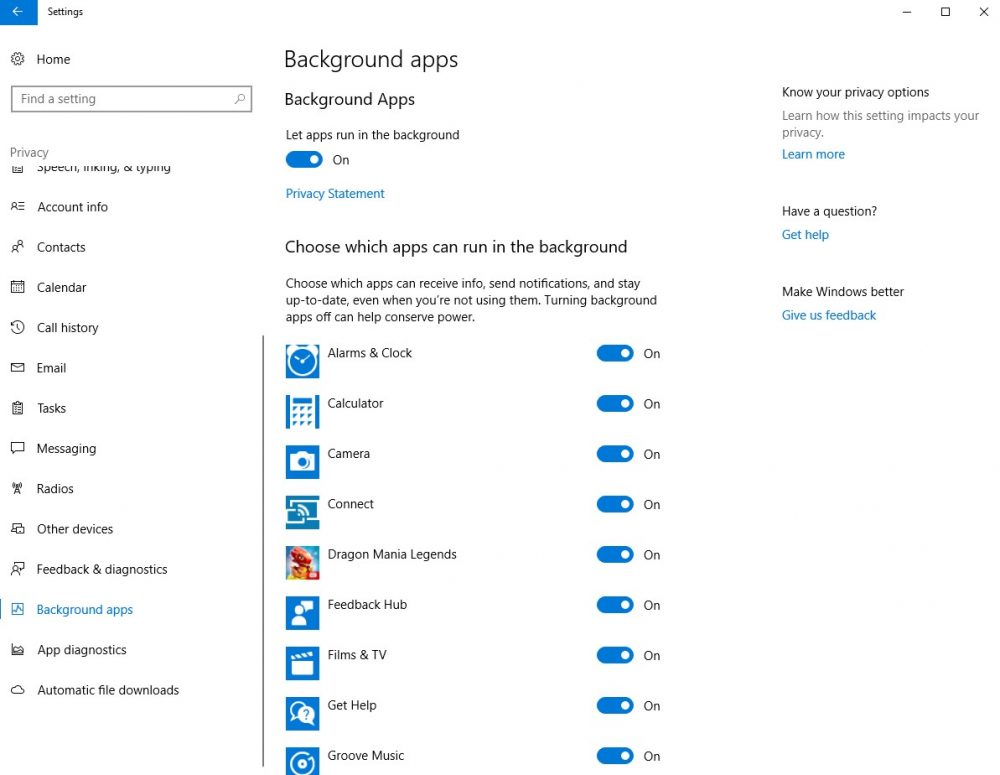Click the Contacts sidebar icon

point(18,247)
